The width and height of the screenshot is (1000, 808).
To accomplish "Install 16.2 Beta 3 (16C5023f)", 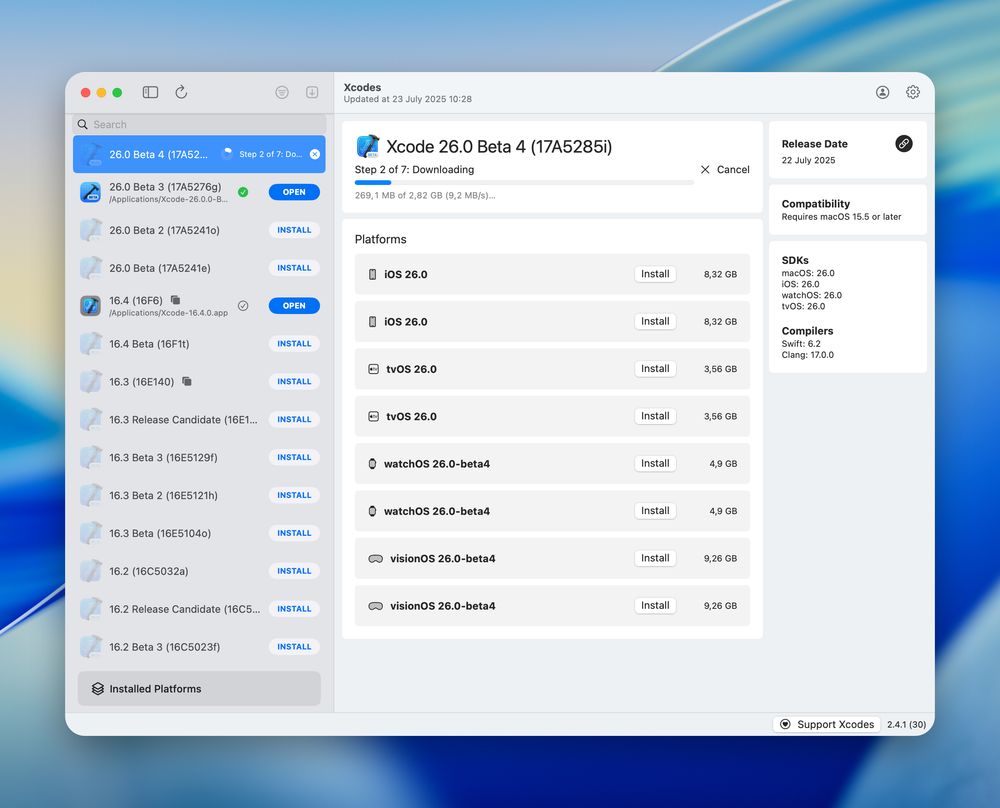I will (x=294, y=647).
